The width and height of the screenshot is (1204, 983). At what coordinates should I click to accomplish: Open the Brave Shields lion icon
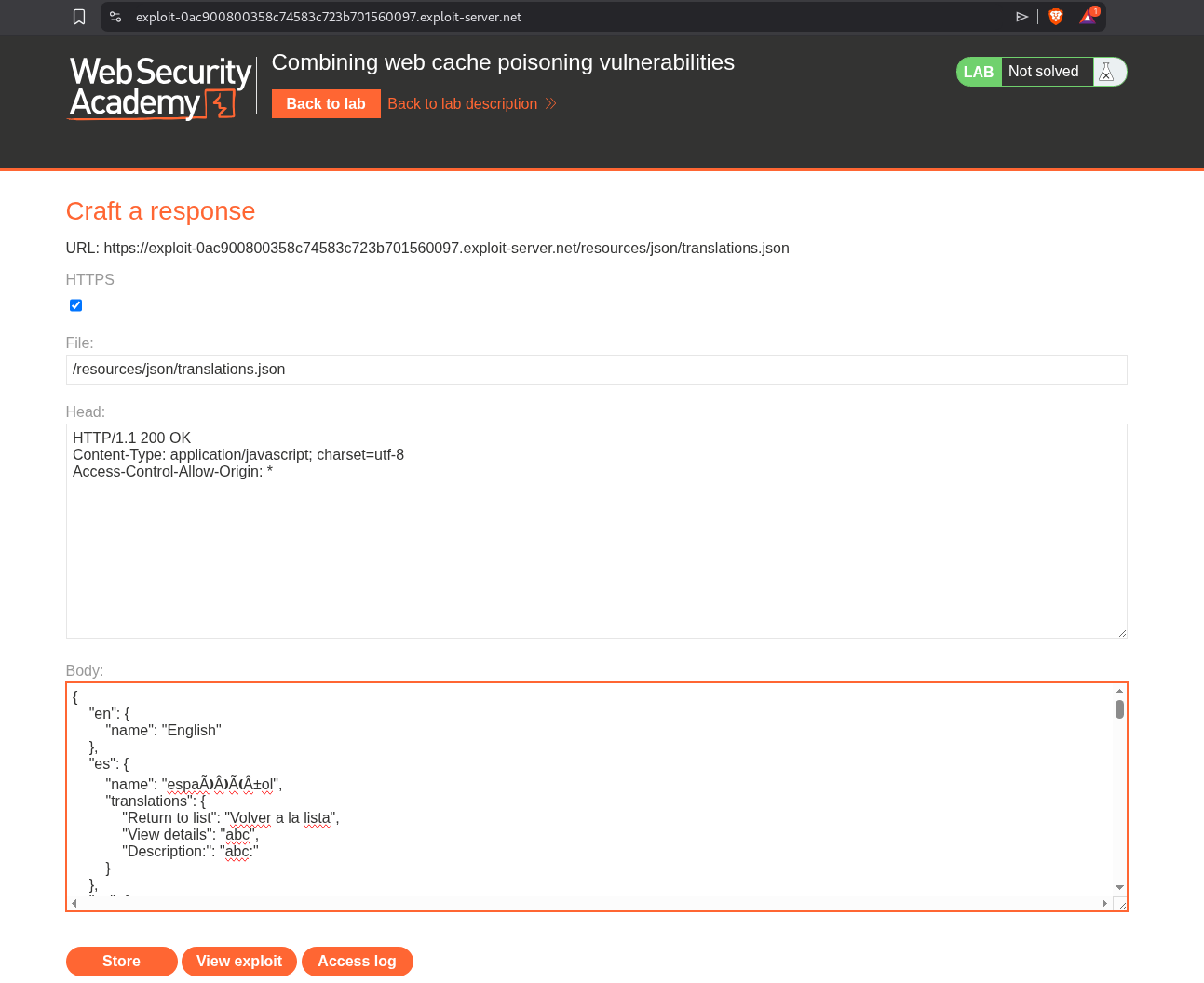tap(1056, 17)
